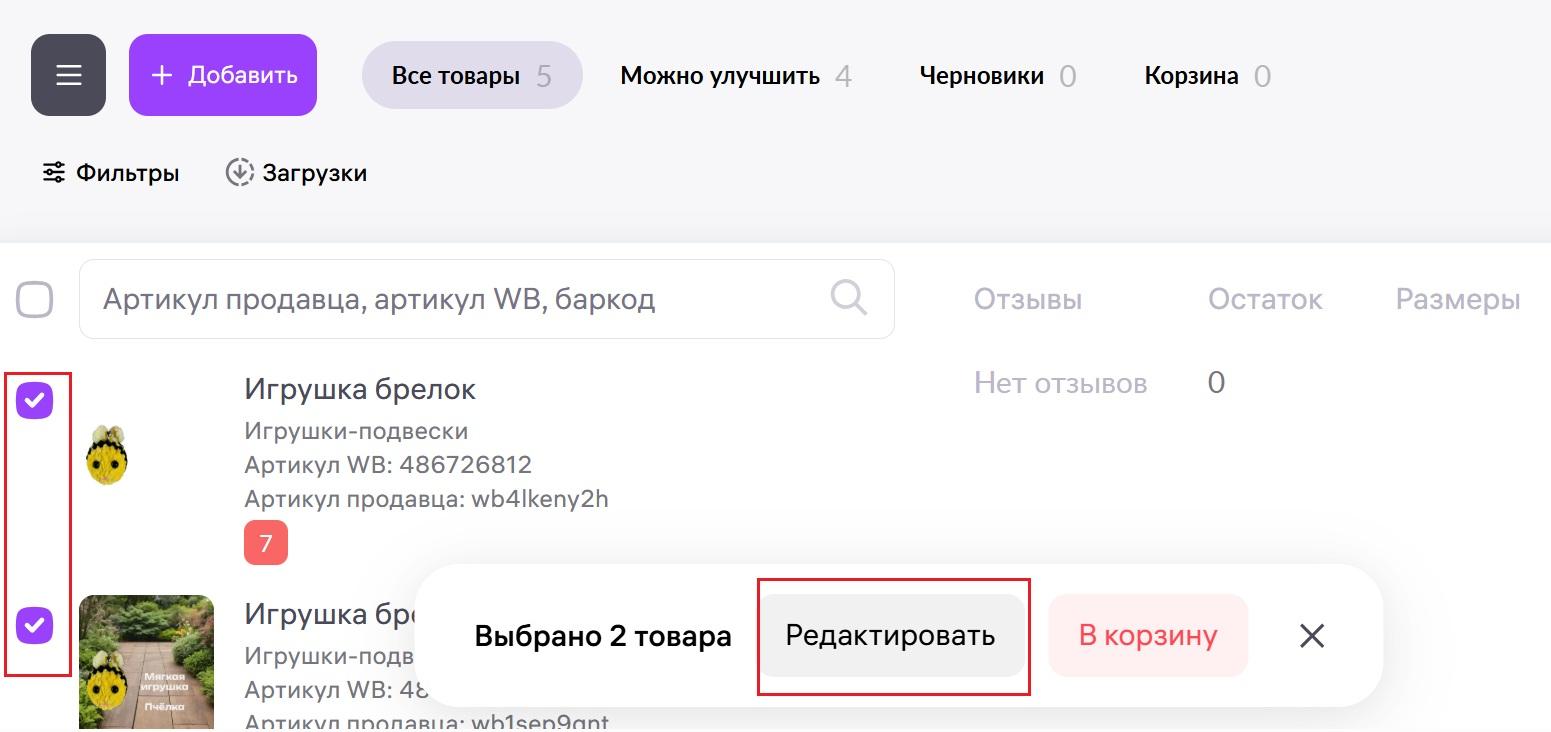Open the first Игрушка брелок title
The image size is (1551, 732).
[360, 389]
